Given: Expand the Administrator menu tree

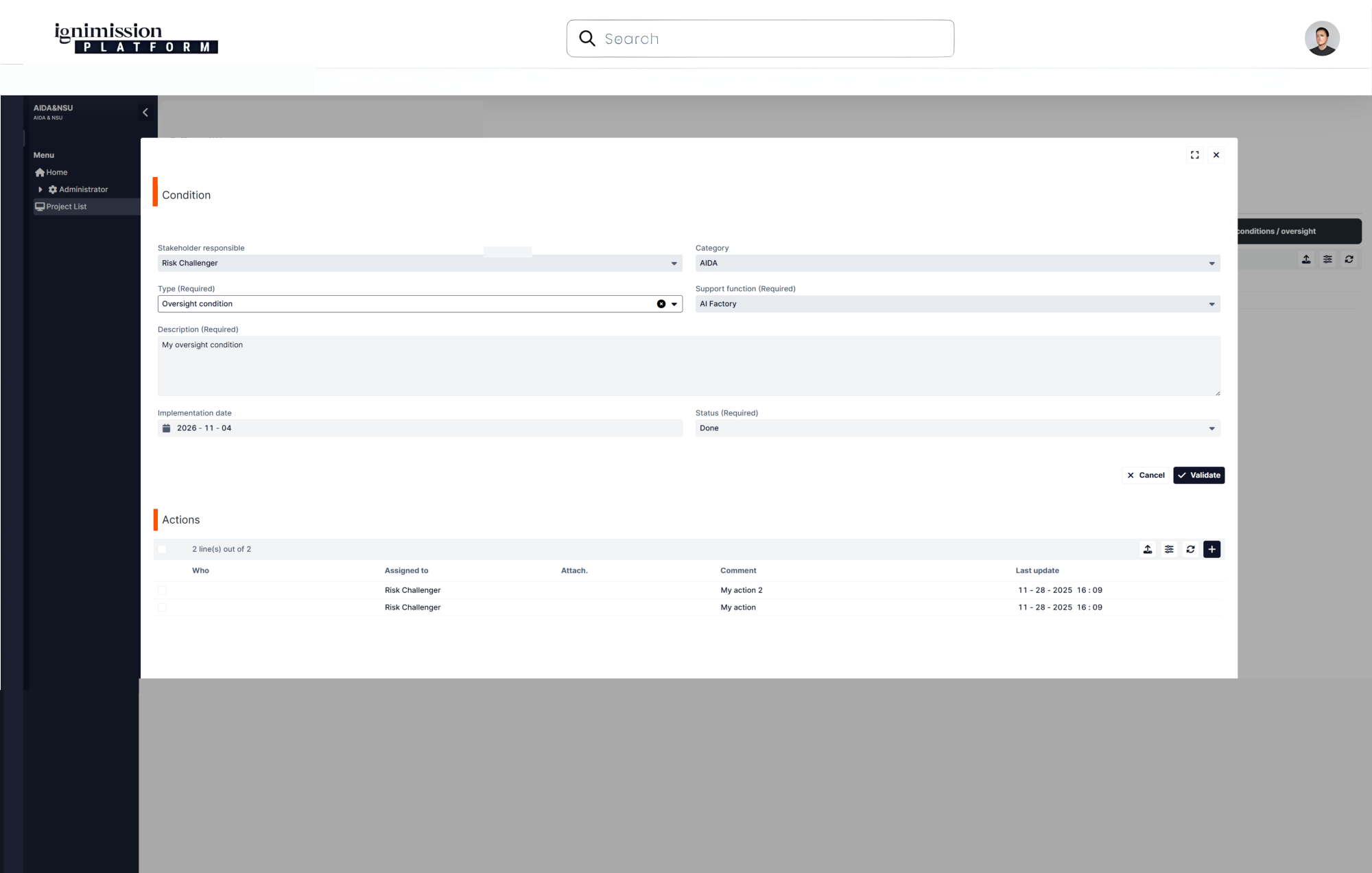Looking at the screenshot, I should pyautogui.click(x=40, y=189).
